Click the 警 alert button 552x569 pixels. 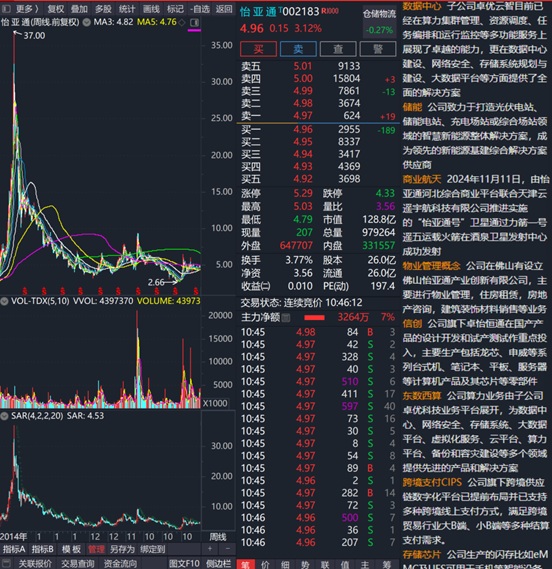[x=378, y=49]
